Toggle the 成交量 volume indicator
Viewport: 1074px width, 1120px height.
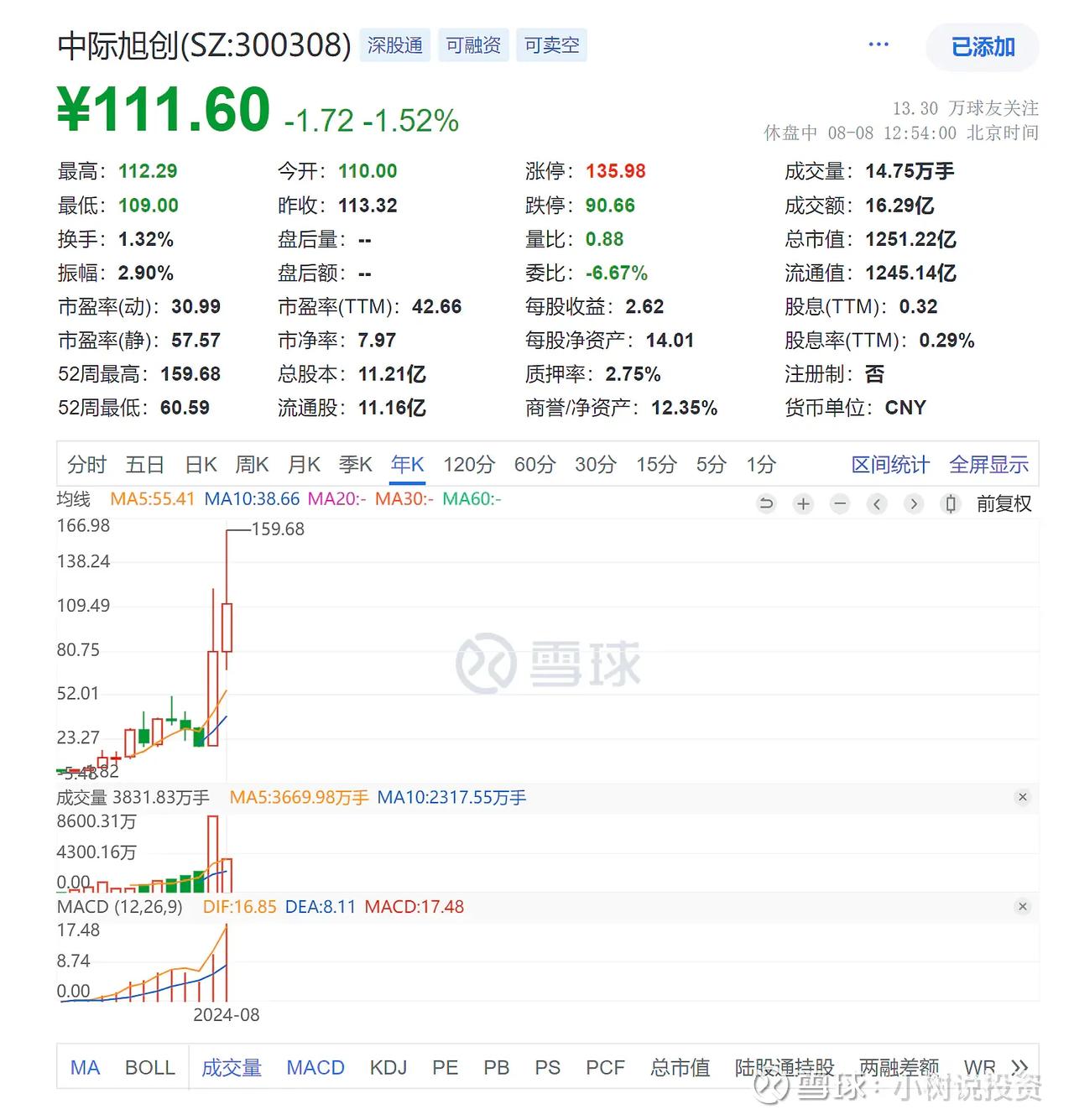[232, 1067]
